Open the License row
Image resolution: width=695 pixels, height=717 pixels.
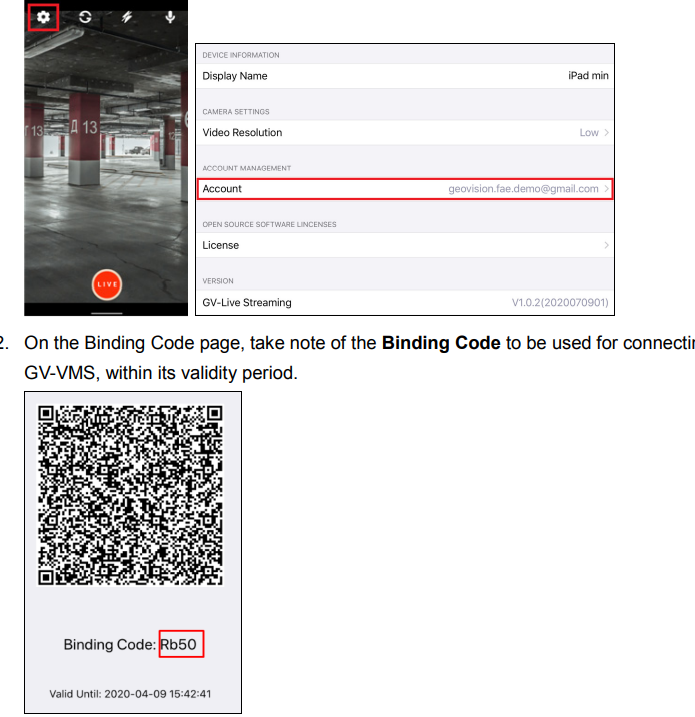click(x=405, y=245)
